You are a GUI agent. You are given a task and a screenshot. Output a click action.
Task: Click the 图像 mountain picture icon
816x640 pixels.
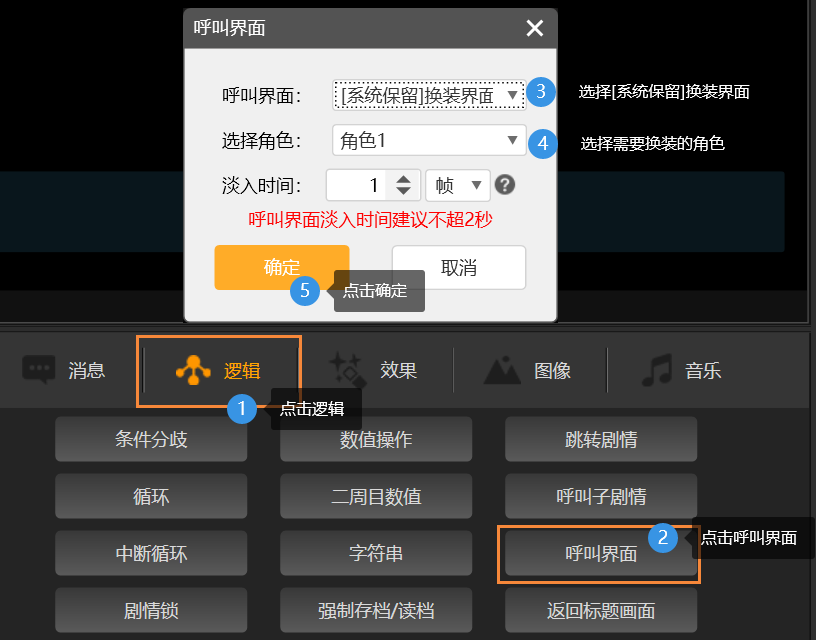[502, 370]
